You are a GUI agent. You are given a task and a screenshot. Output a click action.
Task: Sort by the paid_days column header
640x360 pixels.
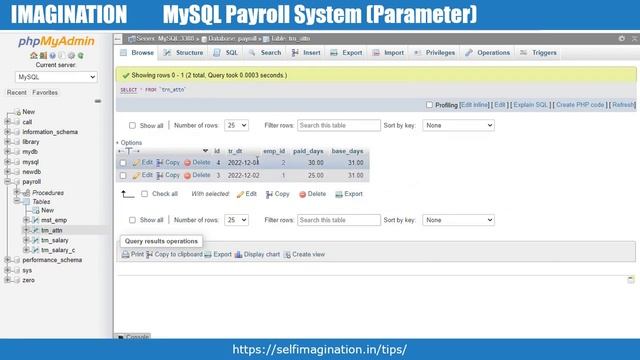(x=308, y=151)
